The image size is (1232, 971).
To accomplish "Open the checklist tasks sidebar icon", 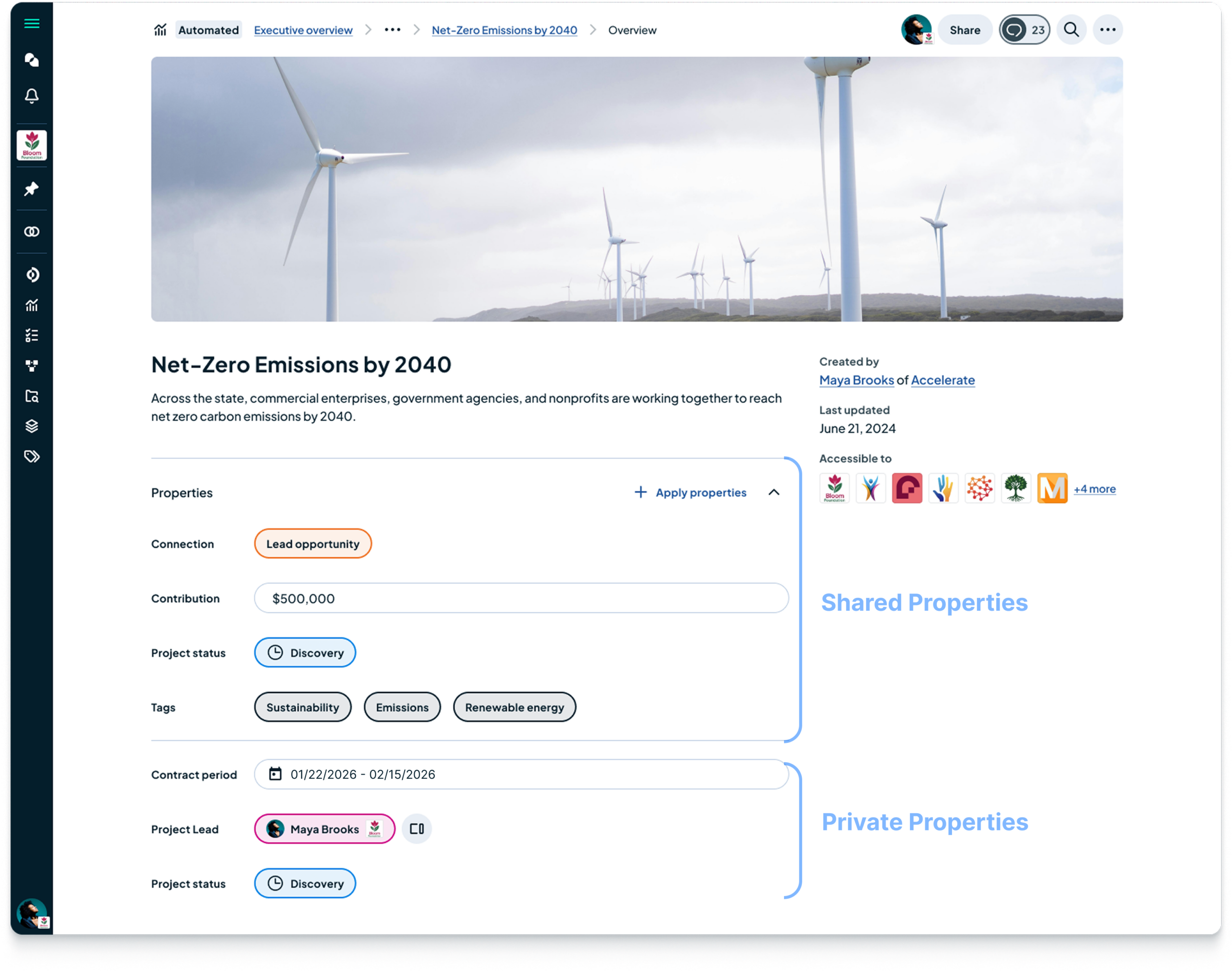I will [x=32, y=336].
